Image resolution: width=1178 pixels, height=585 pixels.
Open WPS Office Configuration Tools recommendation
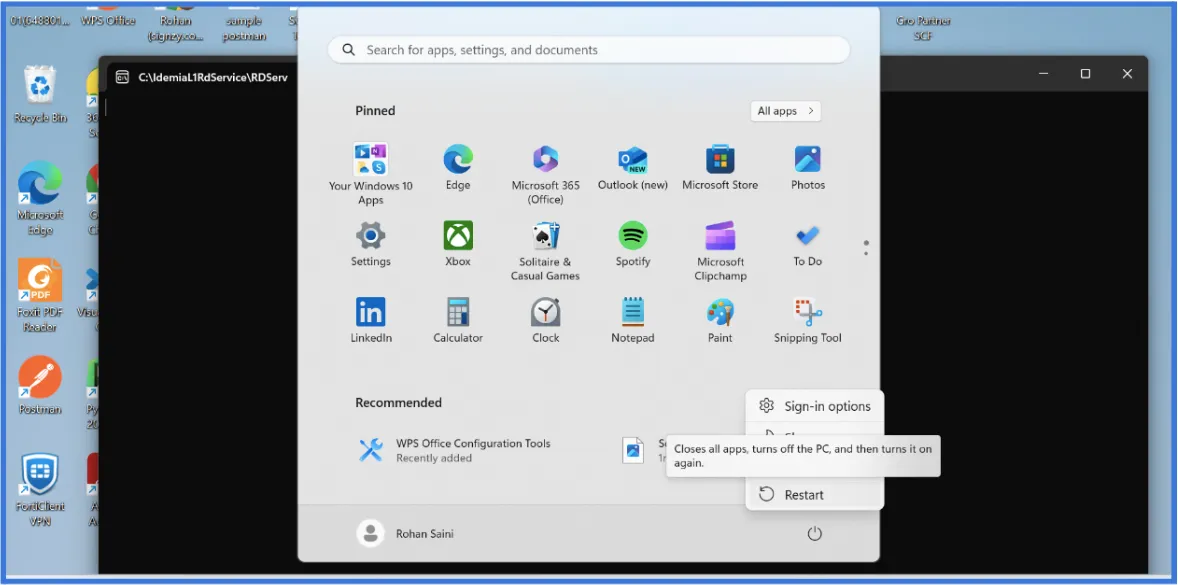[455, 450]
